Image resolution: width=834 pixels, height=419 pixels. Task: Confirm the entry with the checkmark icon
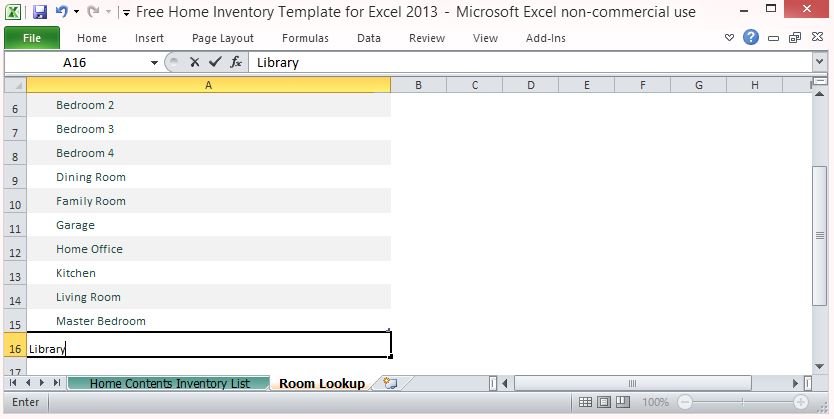215,62
